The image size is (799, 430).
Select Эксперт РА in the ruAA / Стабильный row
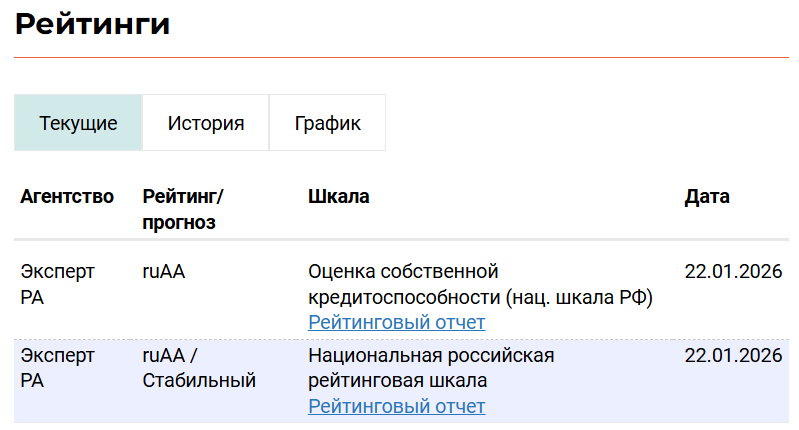tap(57, 368)
